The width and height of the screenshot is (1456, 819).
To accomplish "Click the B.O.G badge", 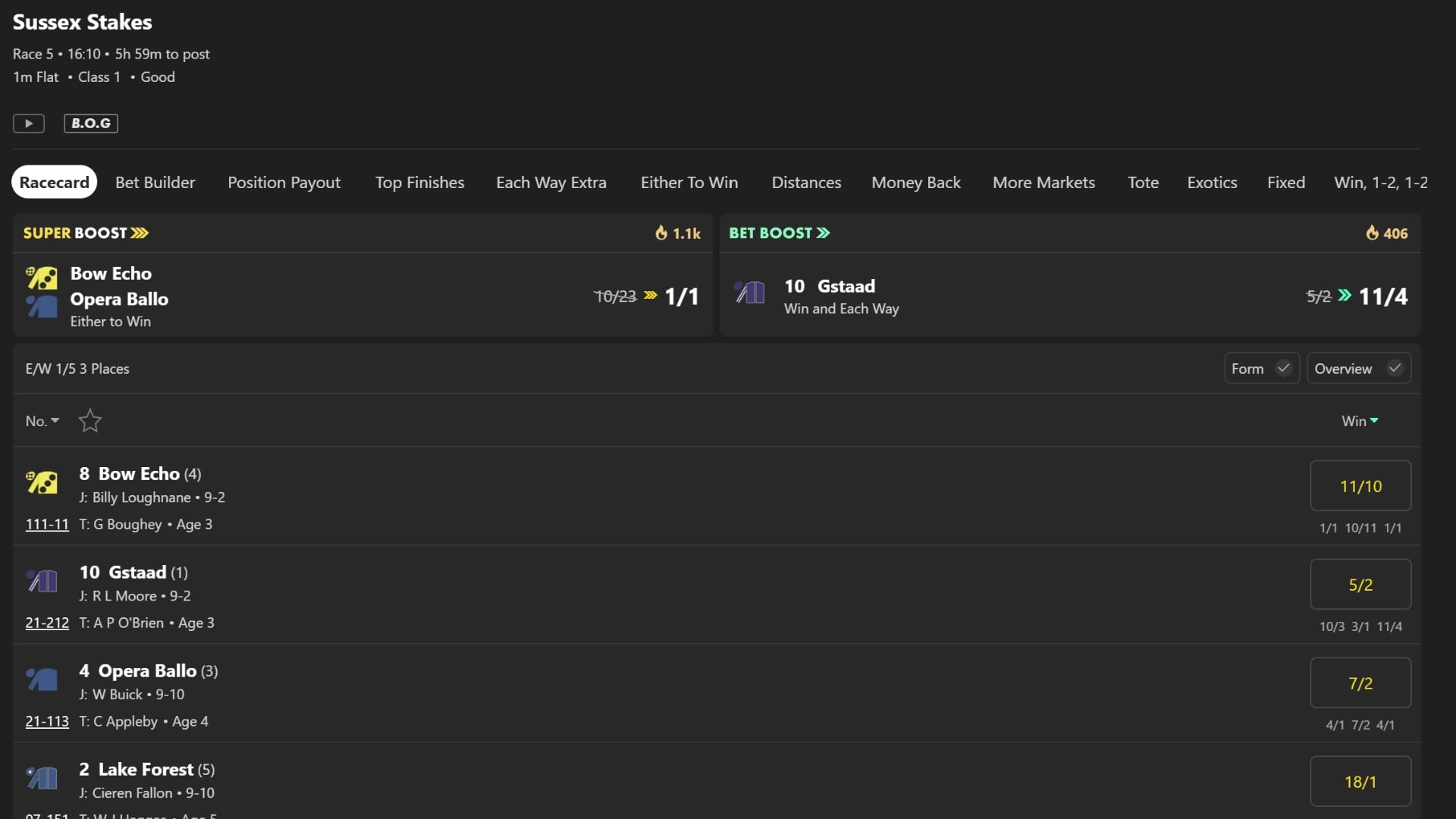I will click(x=91, y=123).
